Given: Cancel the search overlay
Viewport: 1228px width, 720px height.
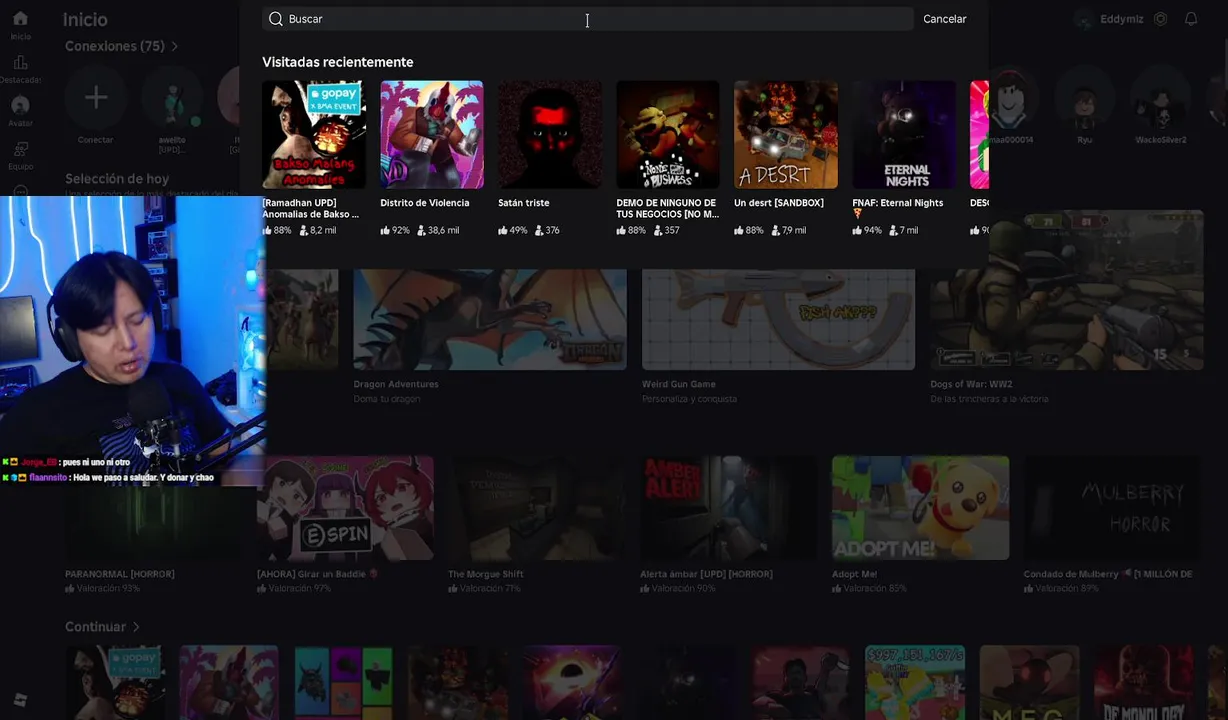Looking at the screenshot, I should [x=944, y=19].
